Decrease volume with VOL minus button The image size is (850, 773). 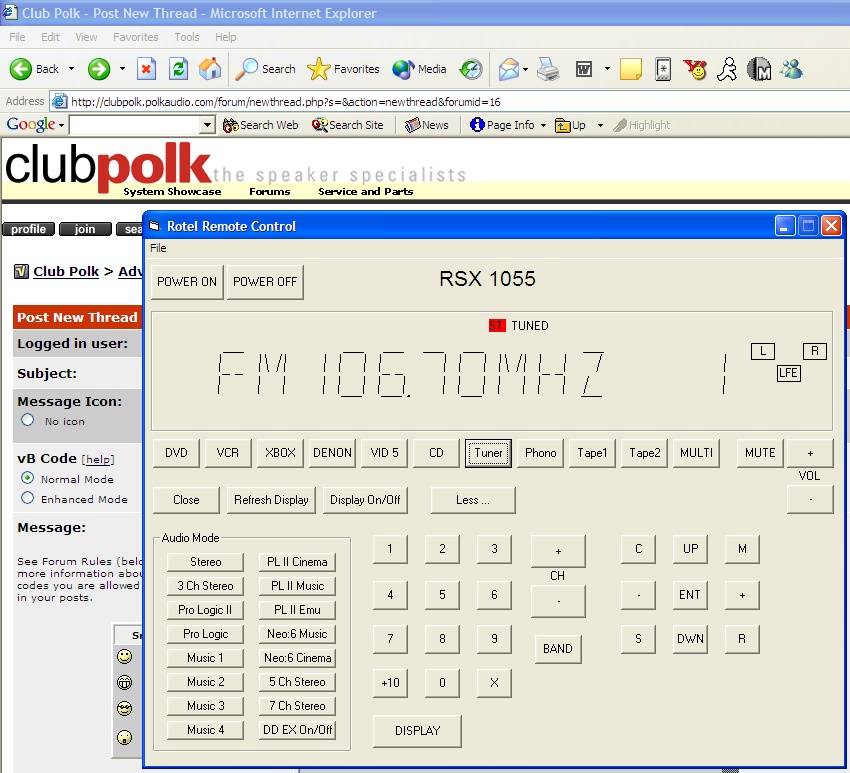[x=810, y=500]
